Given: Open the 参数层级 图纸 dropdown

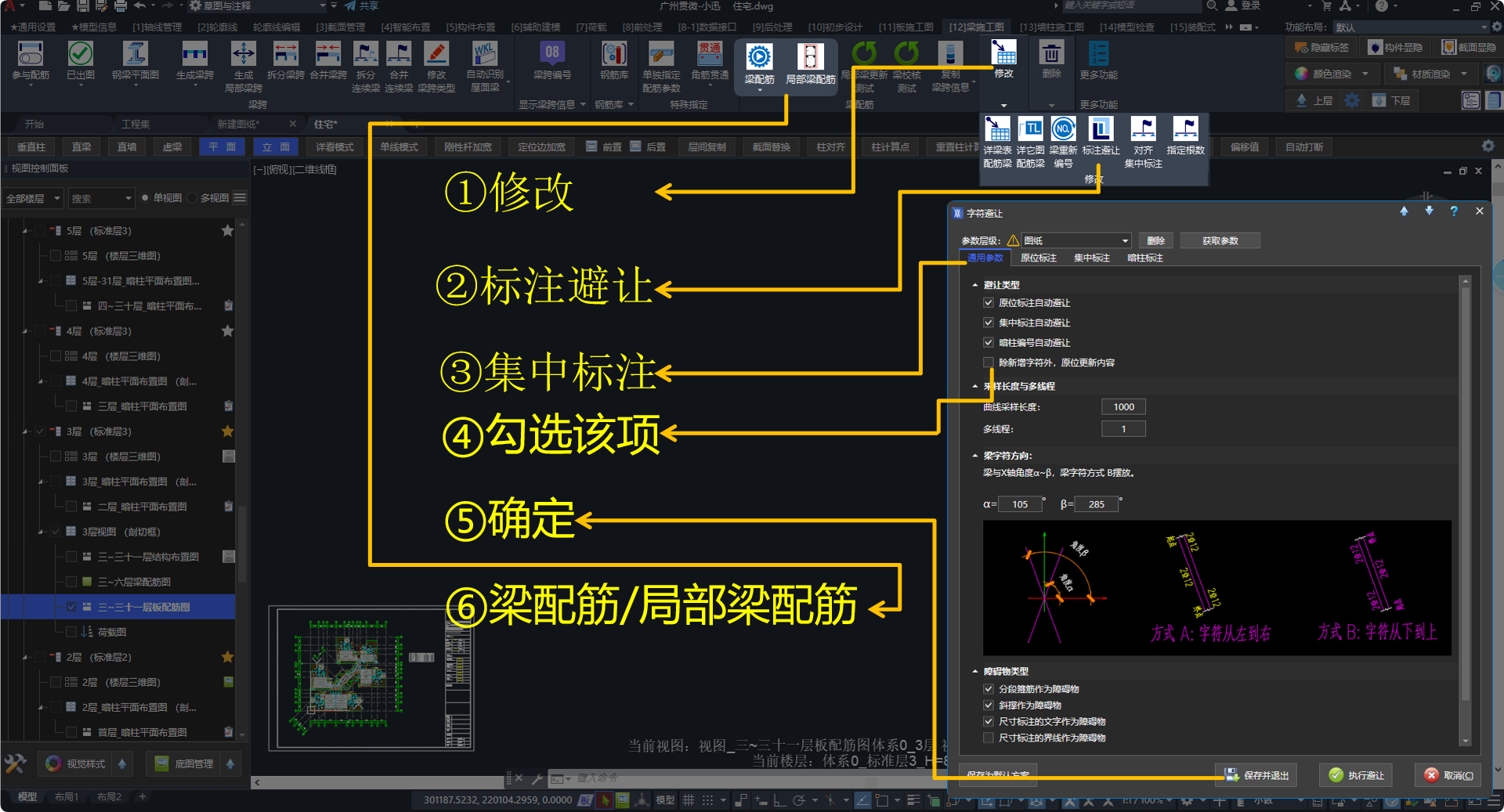Looking at the screenshot, I should pos(1076,240).
